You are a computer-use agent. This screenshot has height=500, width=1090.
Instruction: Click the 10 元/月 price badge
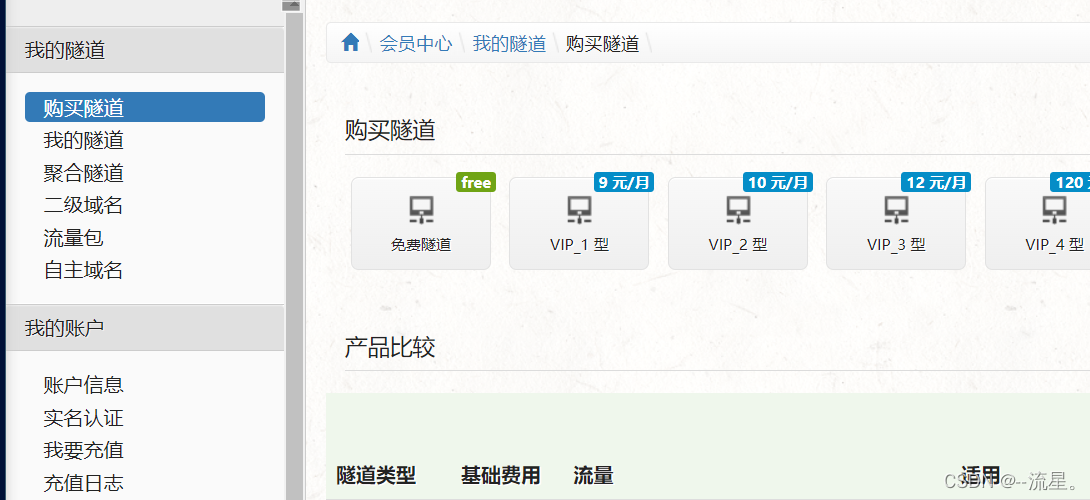(778, 182)
